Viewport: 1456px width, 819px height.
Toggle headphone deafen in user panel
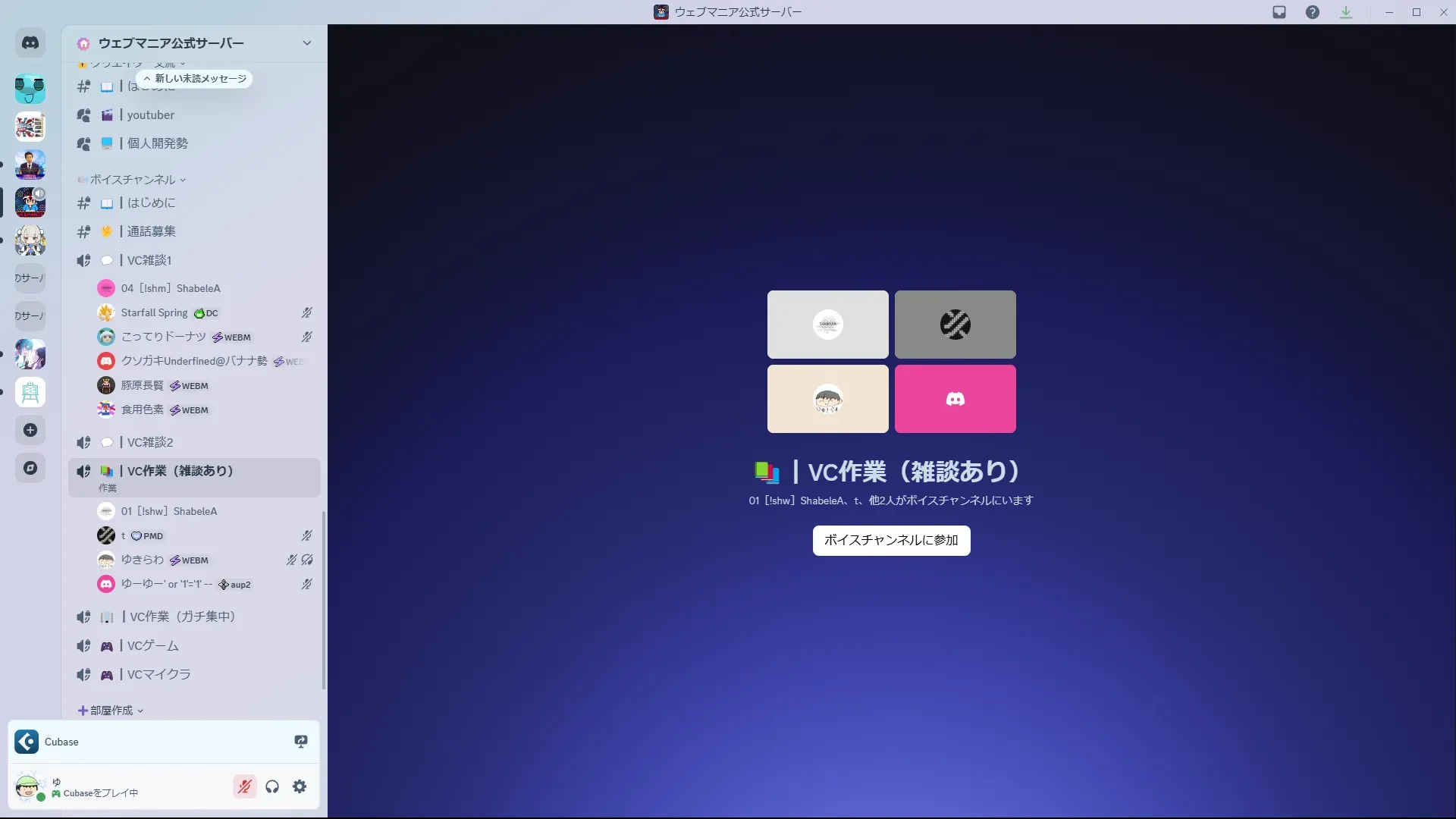click(x=272, y=786)
